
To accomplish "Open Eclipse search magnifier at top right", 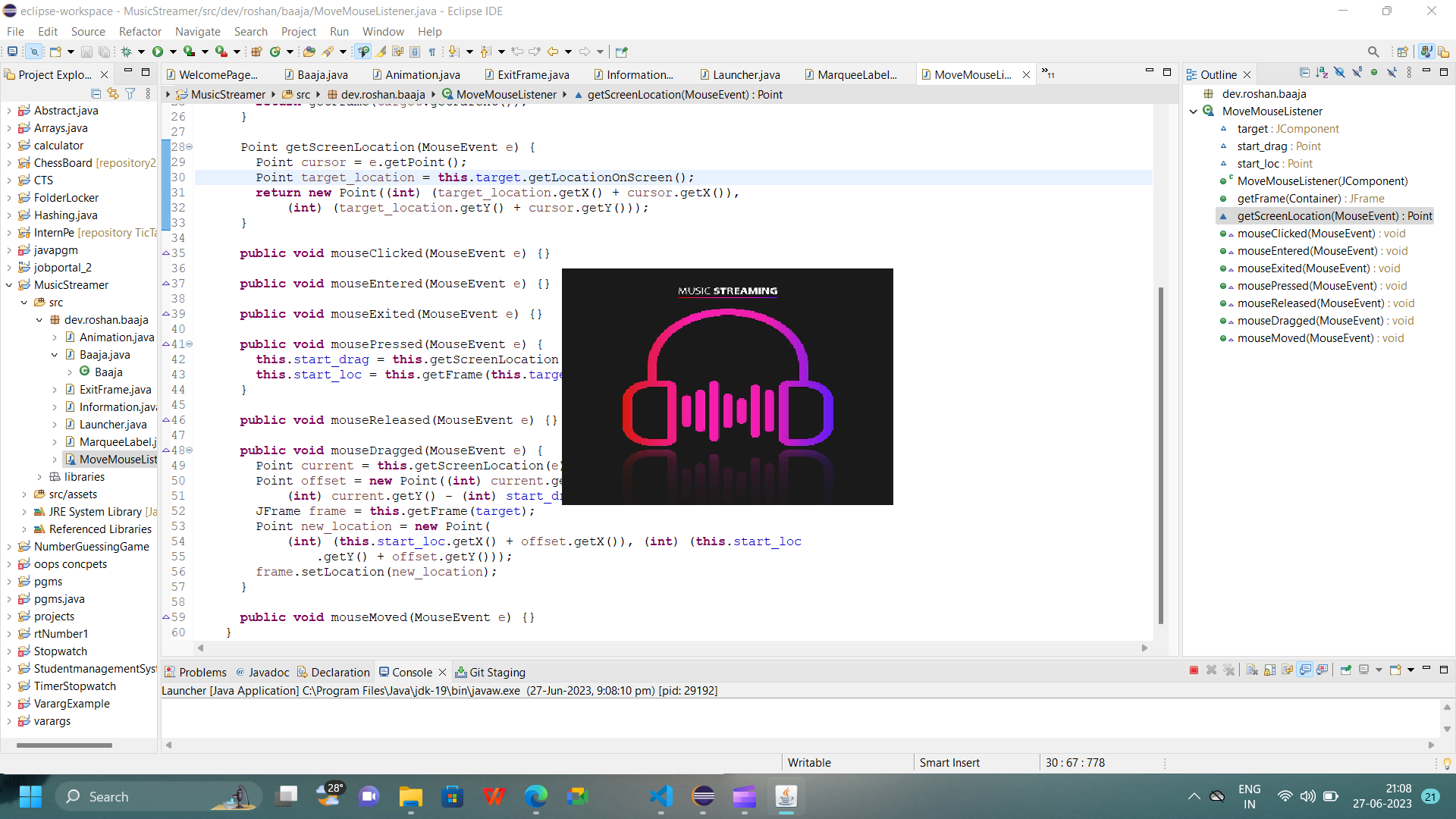I will click(1373, 52).
